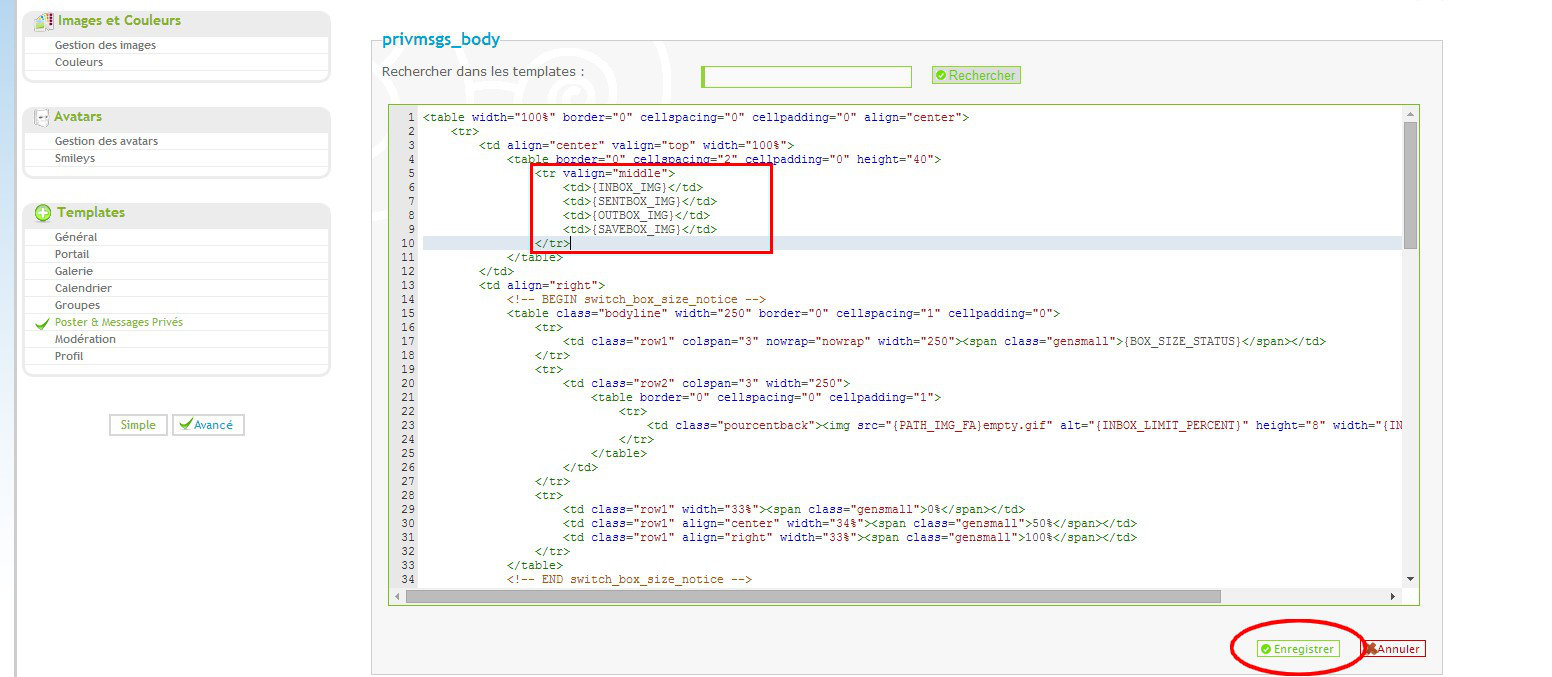Open Gestion des avatars

106,141
